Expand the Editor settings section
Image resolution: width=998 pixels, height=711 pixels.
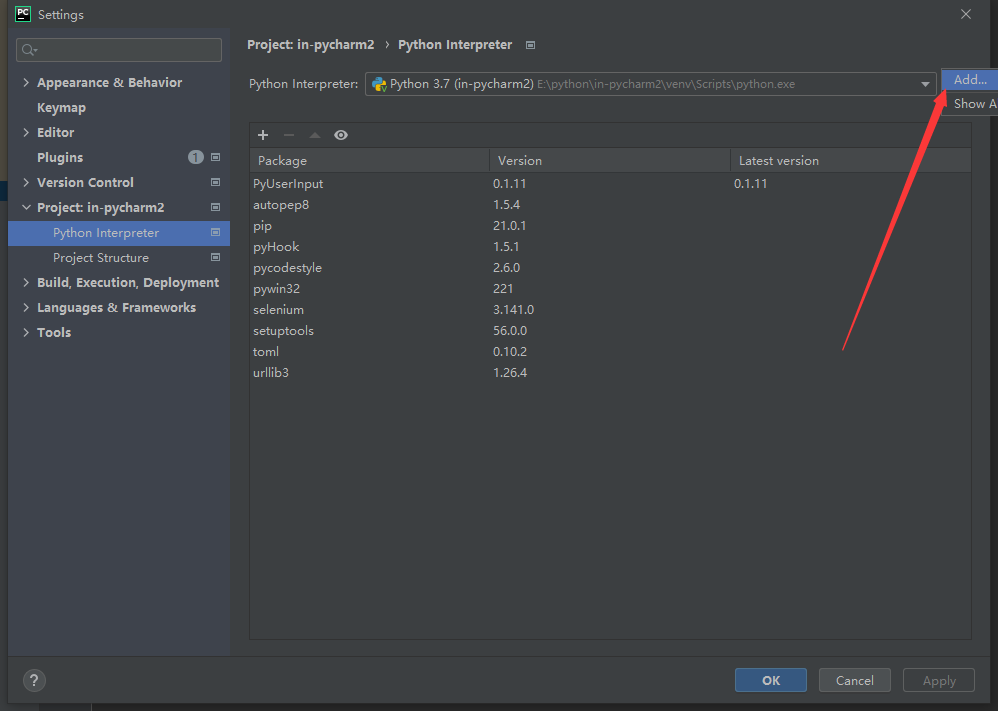tap(26, 132)
